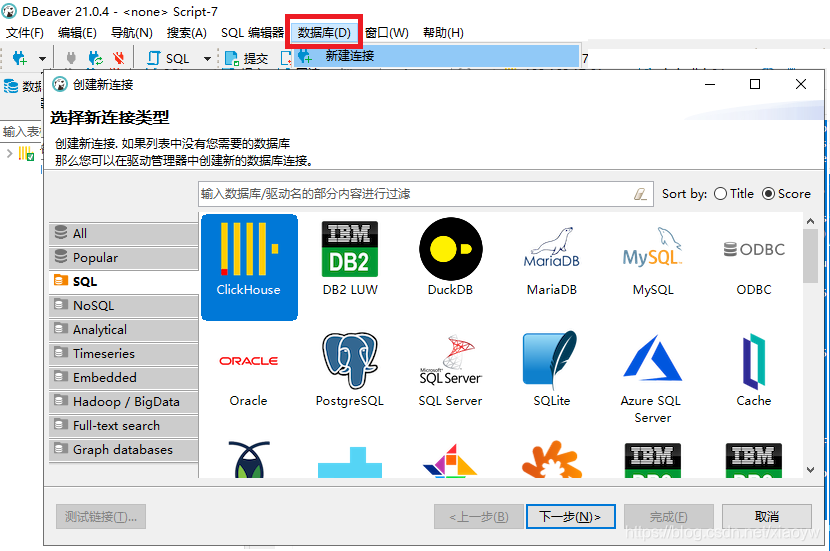Viewport: 830px width, 551px height.
Task: Sort drivers by Title
Action: click(x=734, y=194)
